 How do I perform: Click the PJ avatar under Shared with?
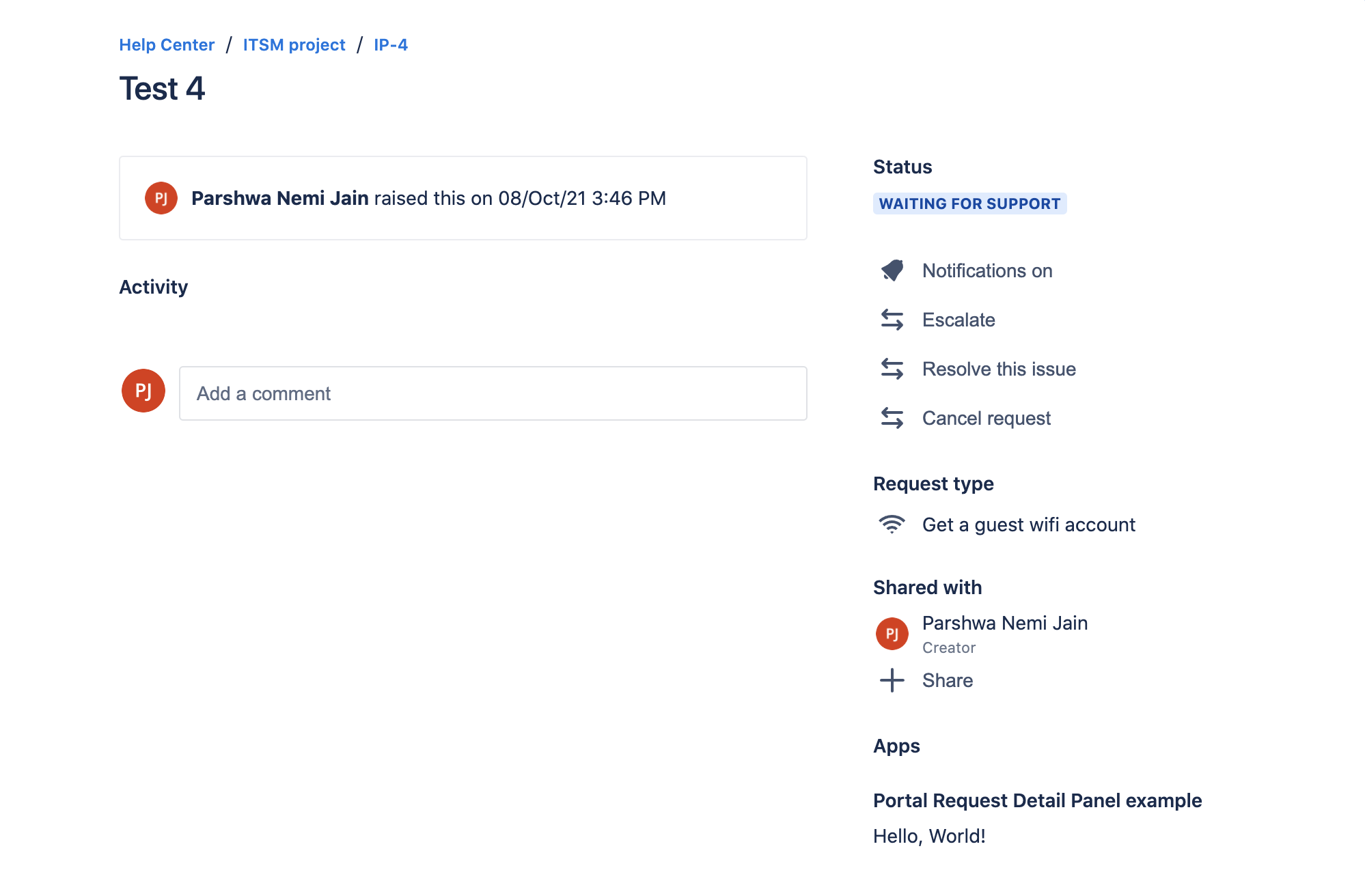pos(892,633)
